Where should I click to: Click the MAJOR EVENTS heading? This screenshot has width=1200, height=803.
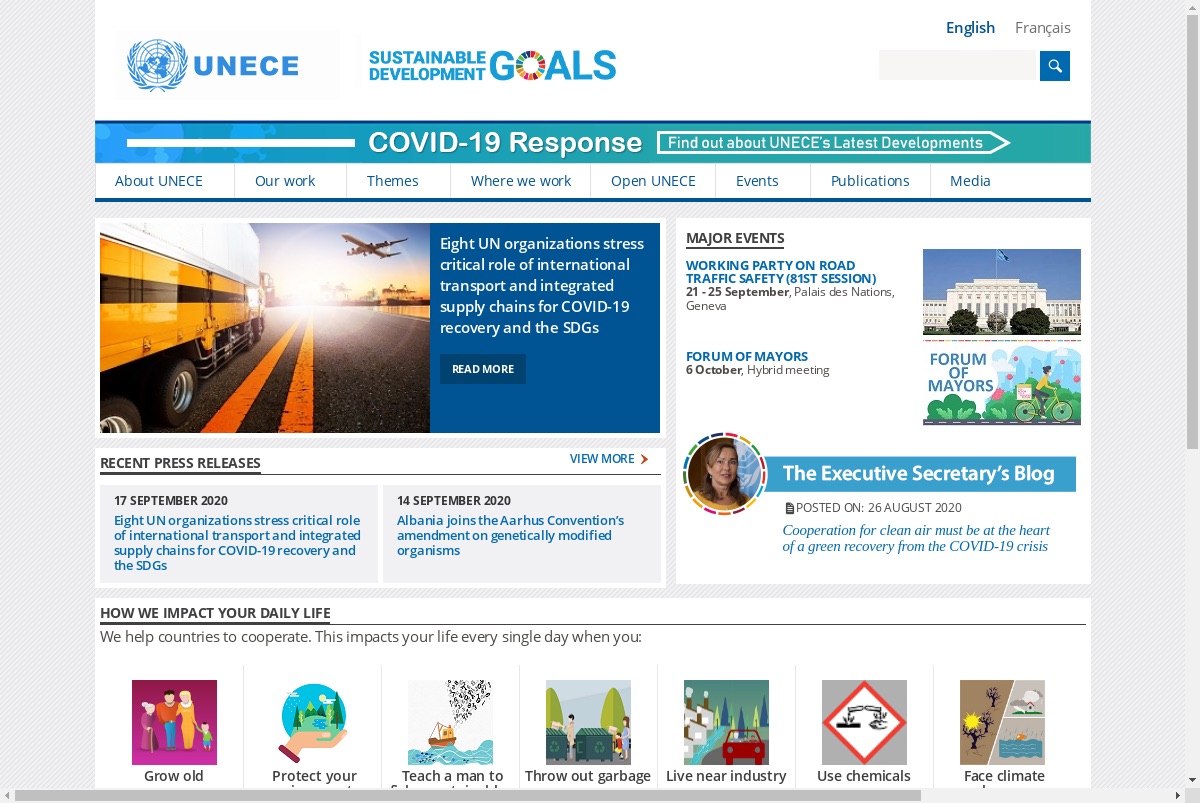735,238
